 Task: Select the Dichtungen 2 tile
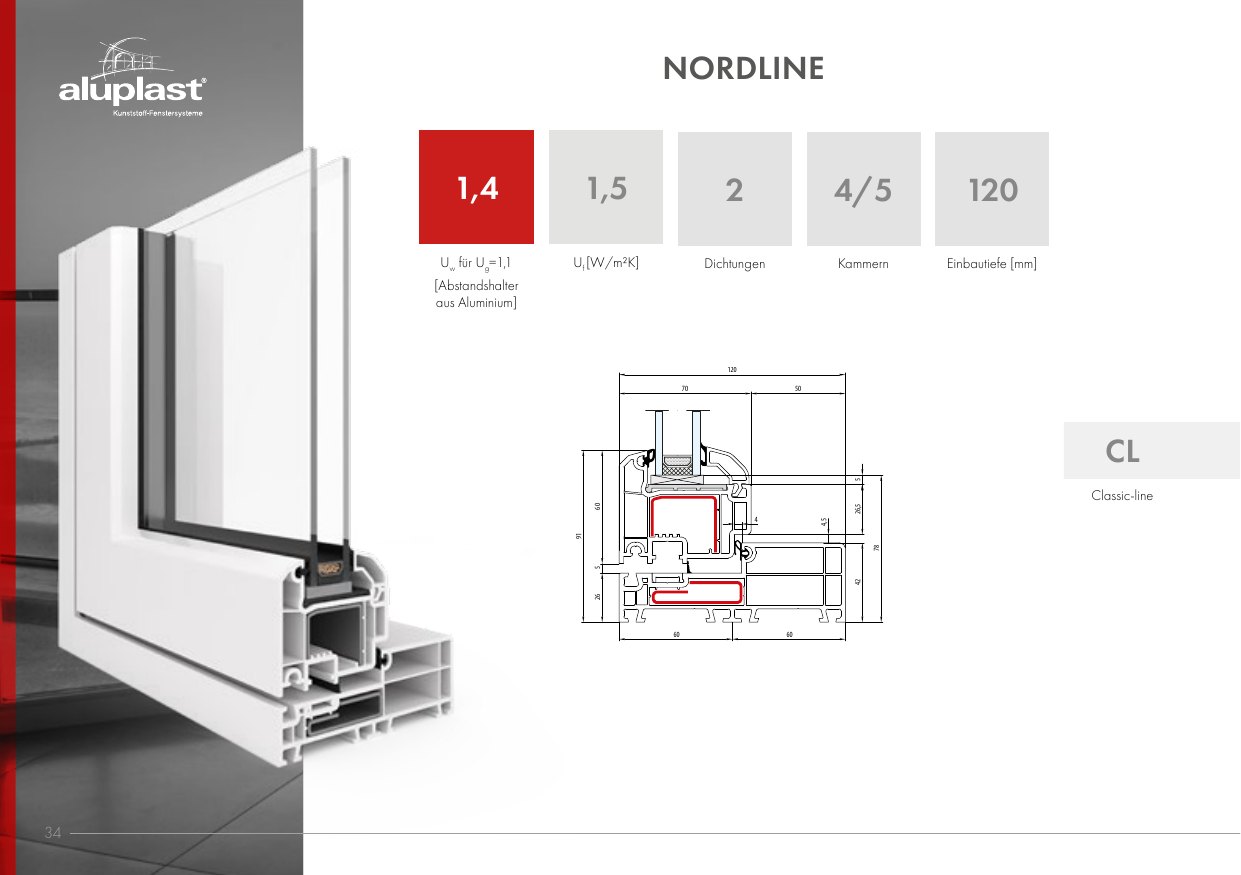click(735, 189)
